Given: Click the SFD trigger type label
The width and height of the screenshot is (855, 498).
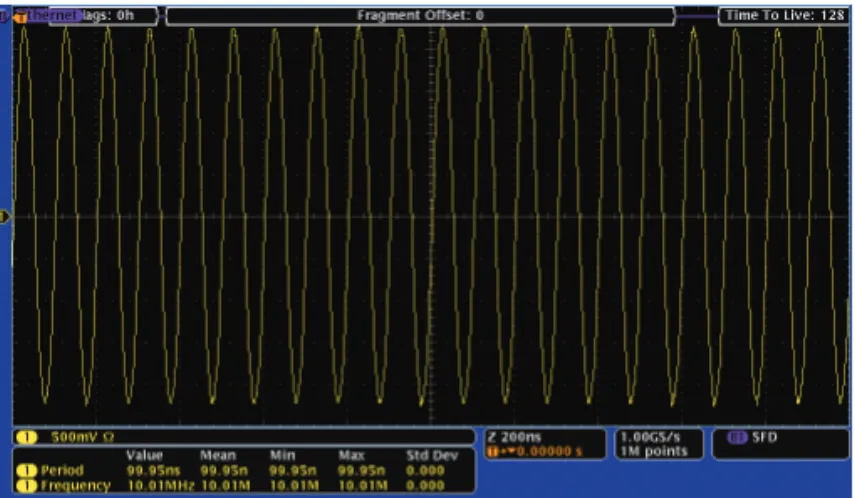Looking at the screenshot, I should tap(764, 437).
